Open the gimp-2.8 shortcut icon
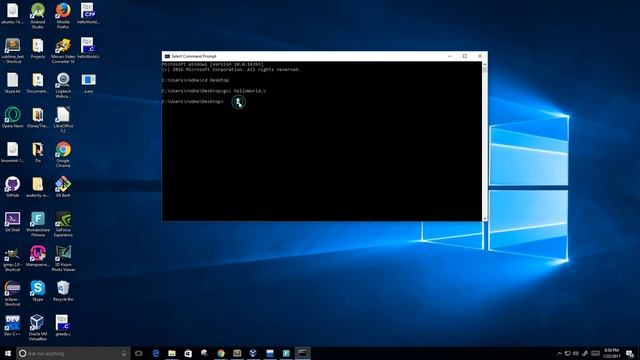 [x=13, y=258]
